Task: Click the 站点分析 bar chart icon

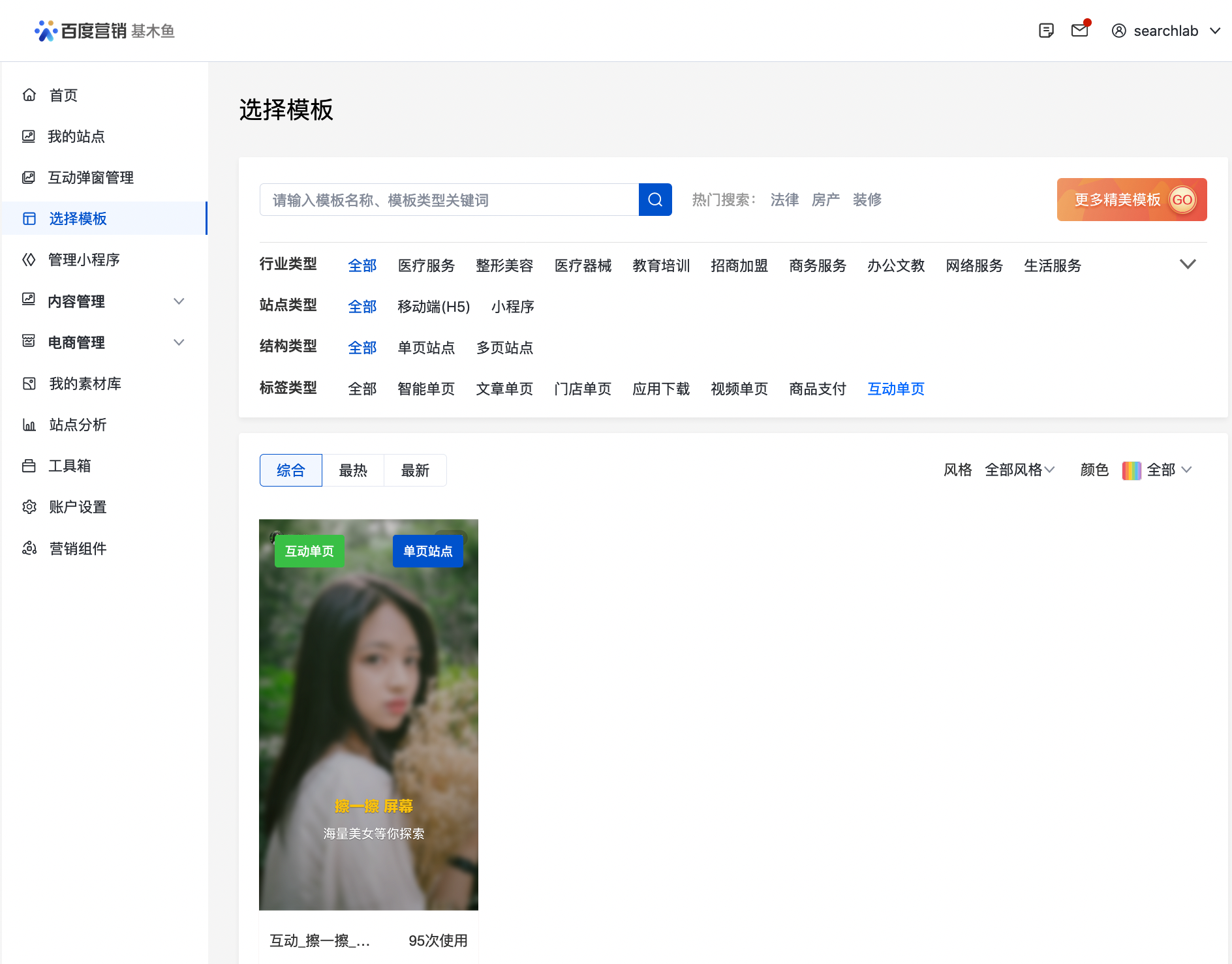Action: pyautogui.click(x=29, y=425)
